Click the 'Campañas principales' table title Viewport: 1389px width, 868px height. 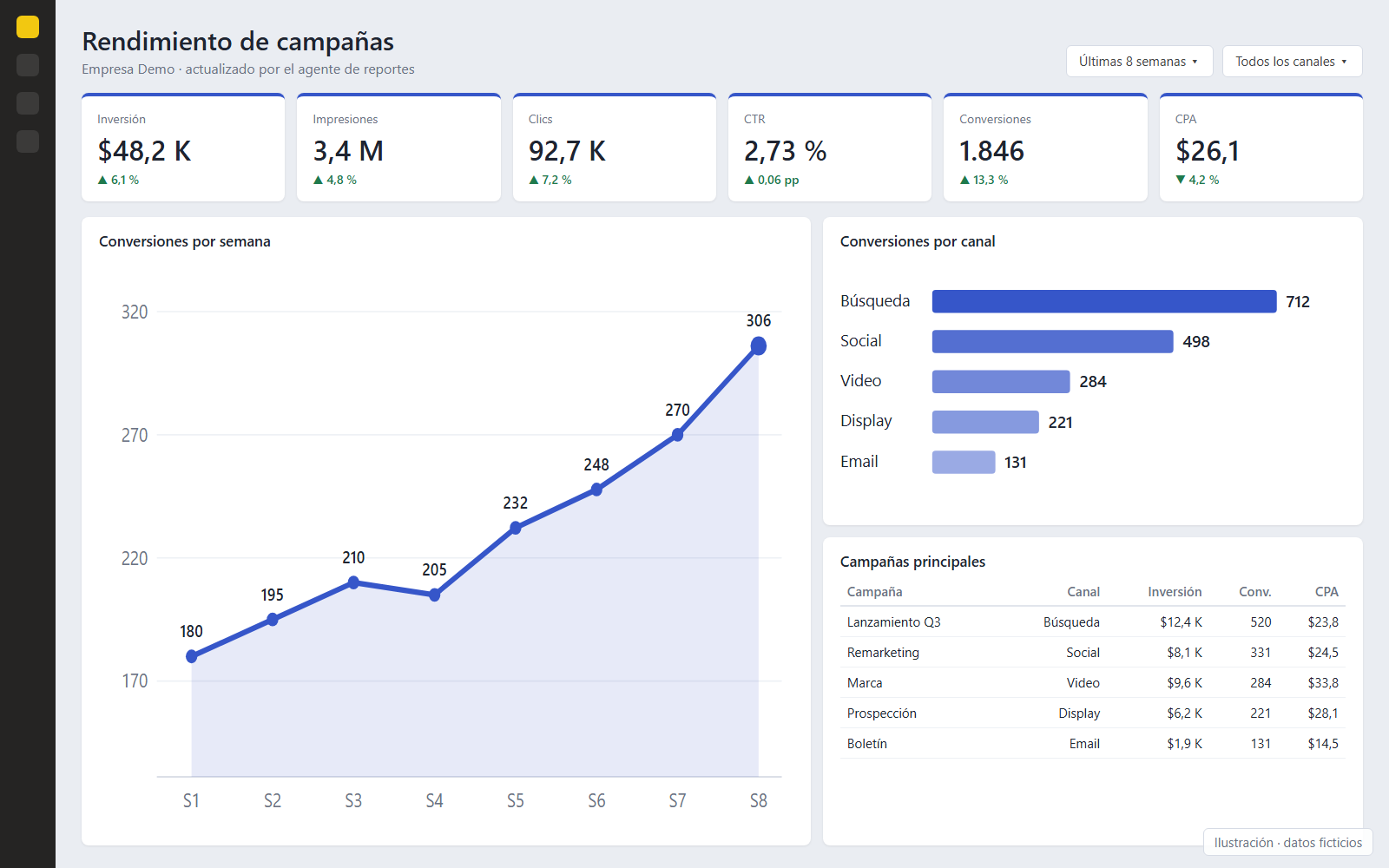(x=912, y=562)
